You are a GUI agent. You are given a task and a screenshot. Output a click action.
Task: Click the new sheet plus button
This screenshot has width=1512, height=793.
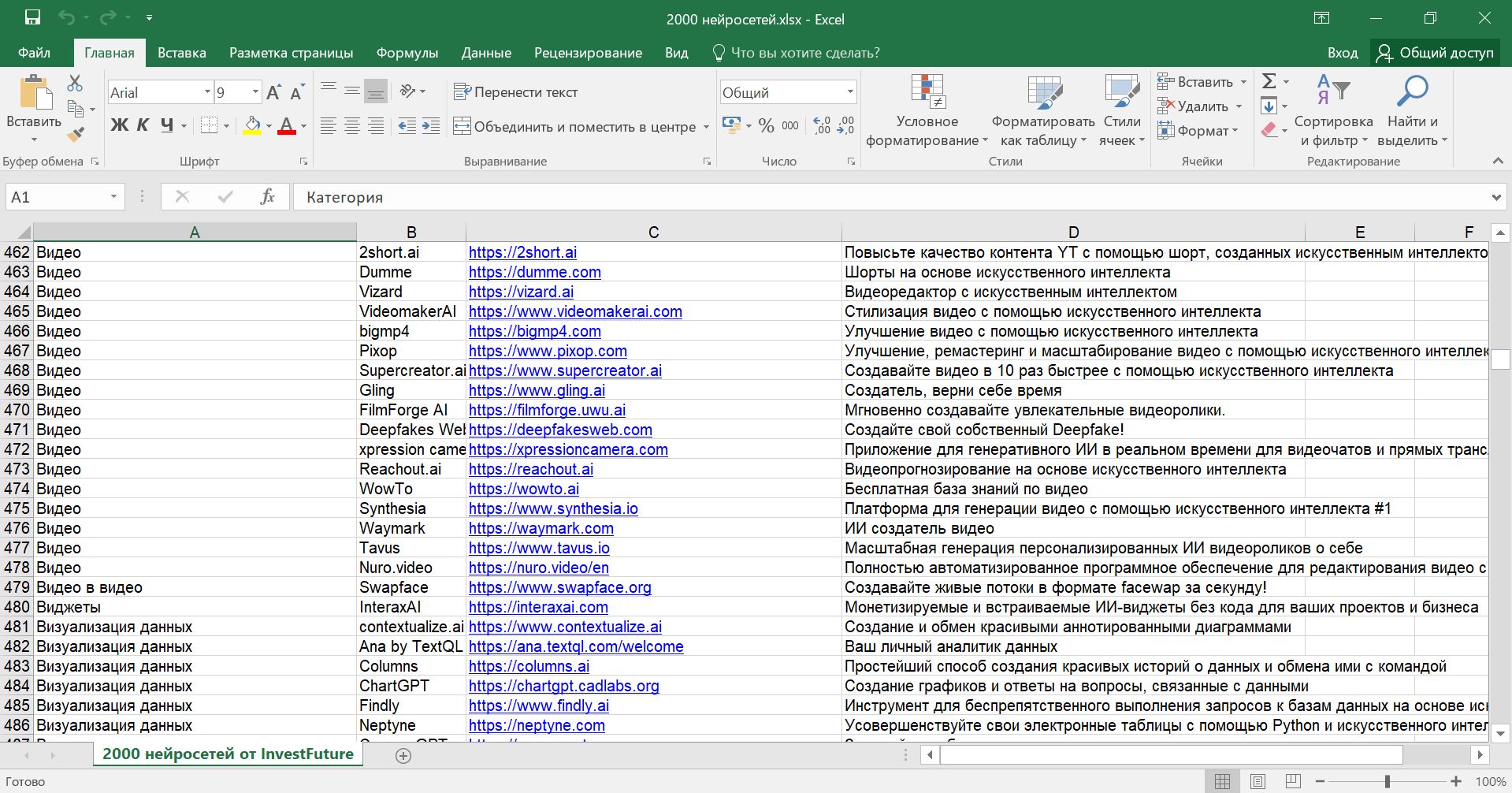403,756
